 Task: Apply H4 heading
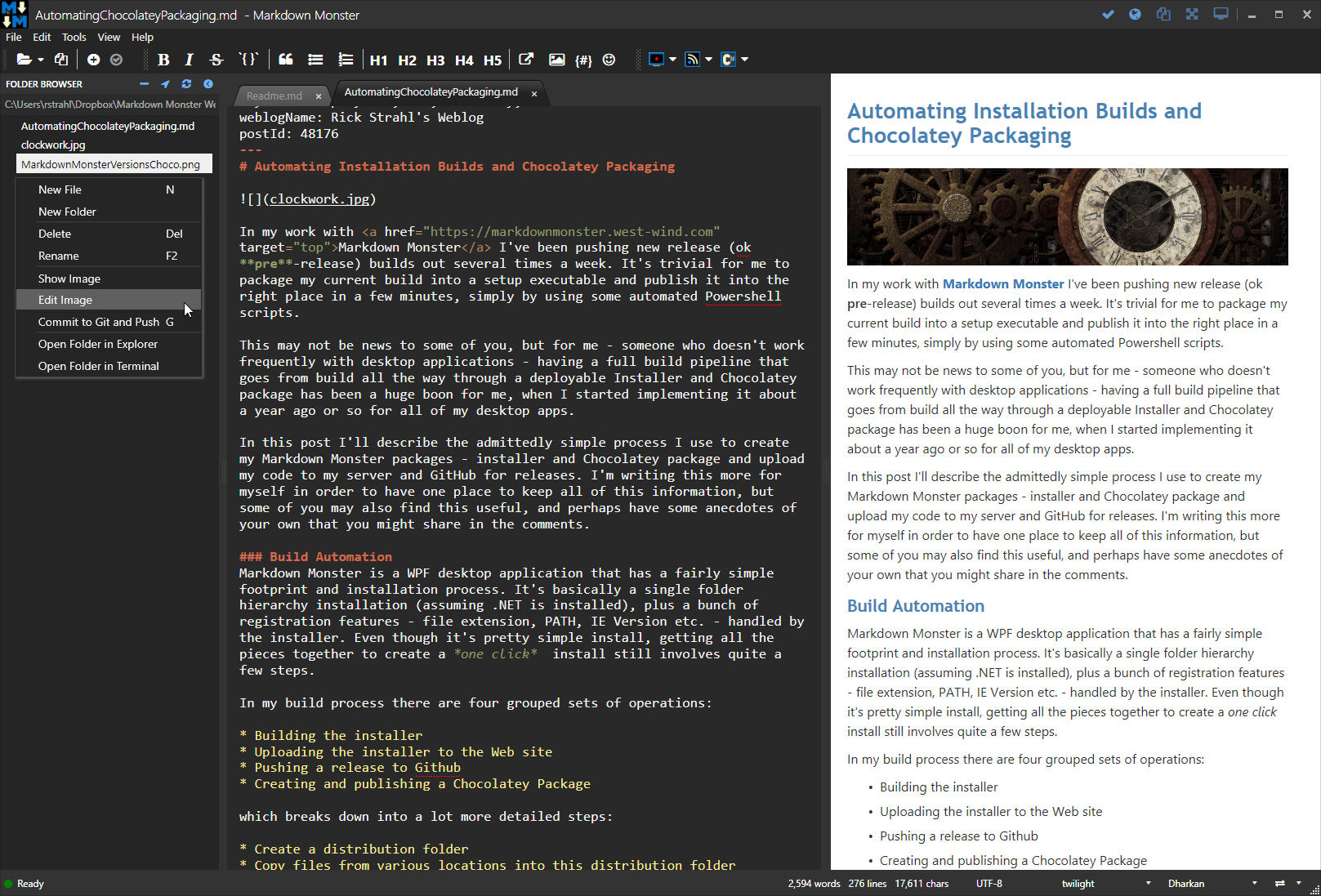click(464, 60)
